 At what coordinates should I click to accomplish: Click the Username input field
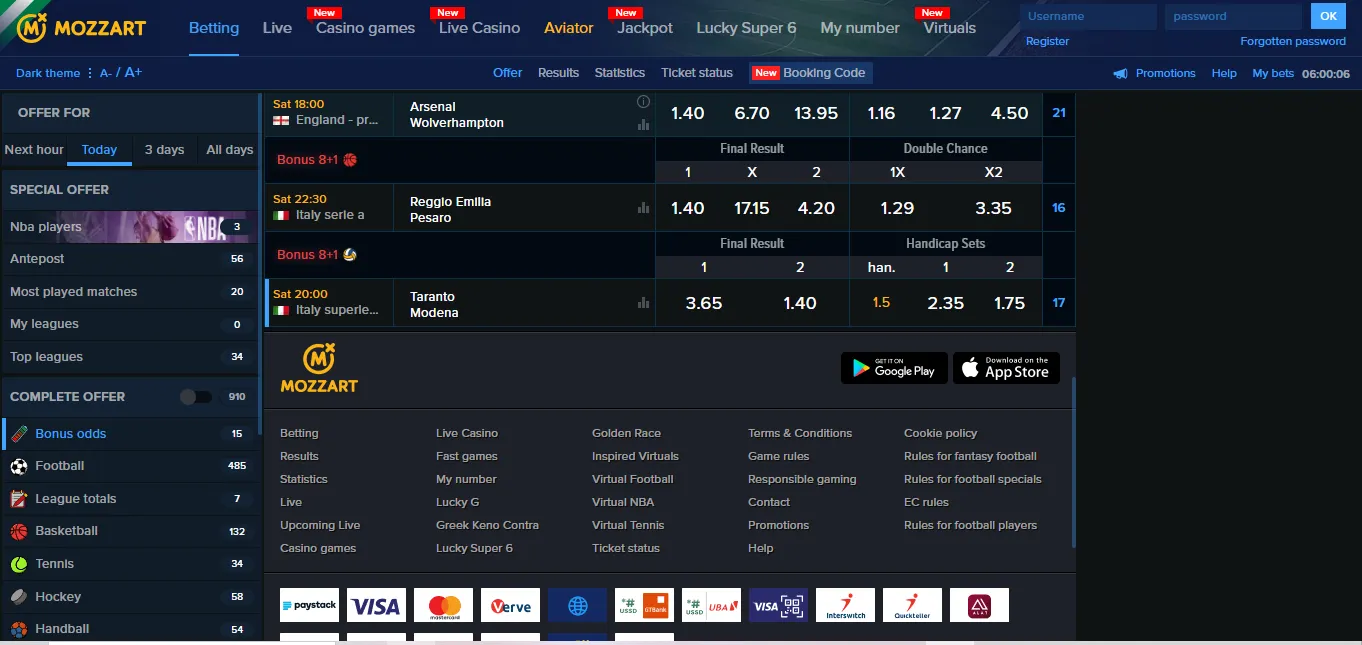1088,16
